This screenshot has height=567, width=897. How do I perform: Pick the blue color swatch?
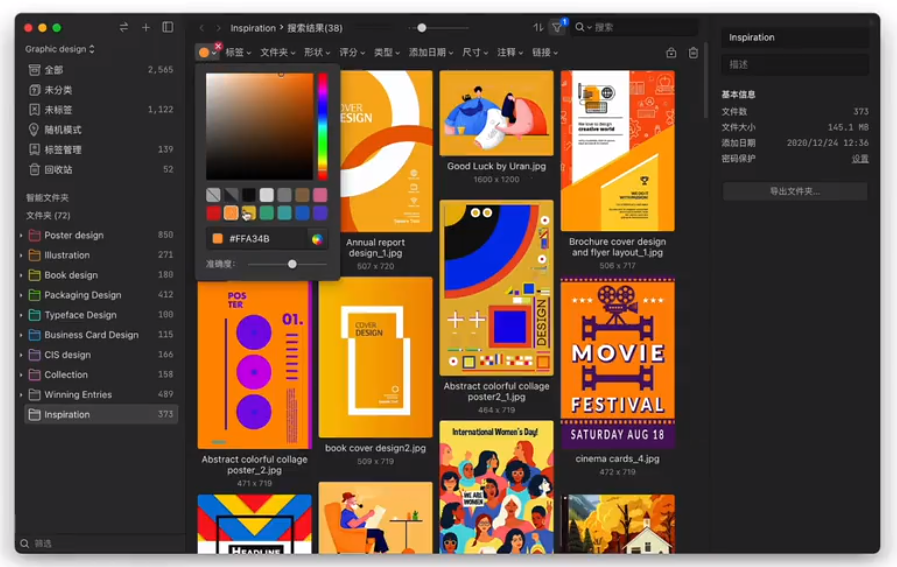(303, 213)
